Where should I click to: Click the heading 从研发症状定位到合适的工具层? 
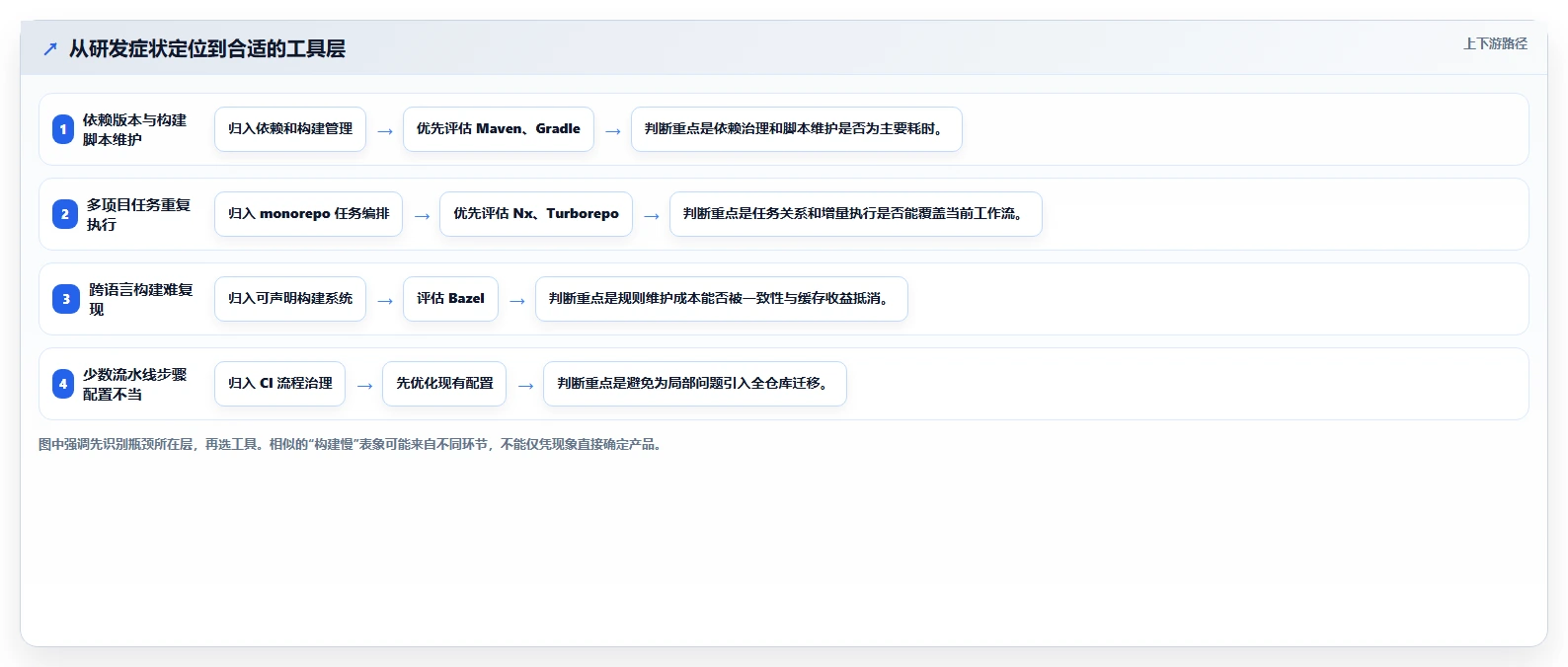(206, 48)
